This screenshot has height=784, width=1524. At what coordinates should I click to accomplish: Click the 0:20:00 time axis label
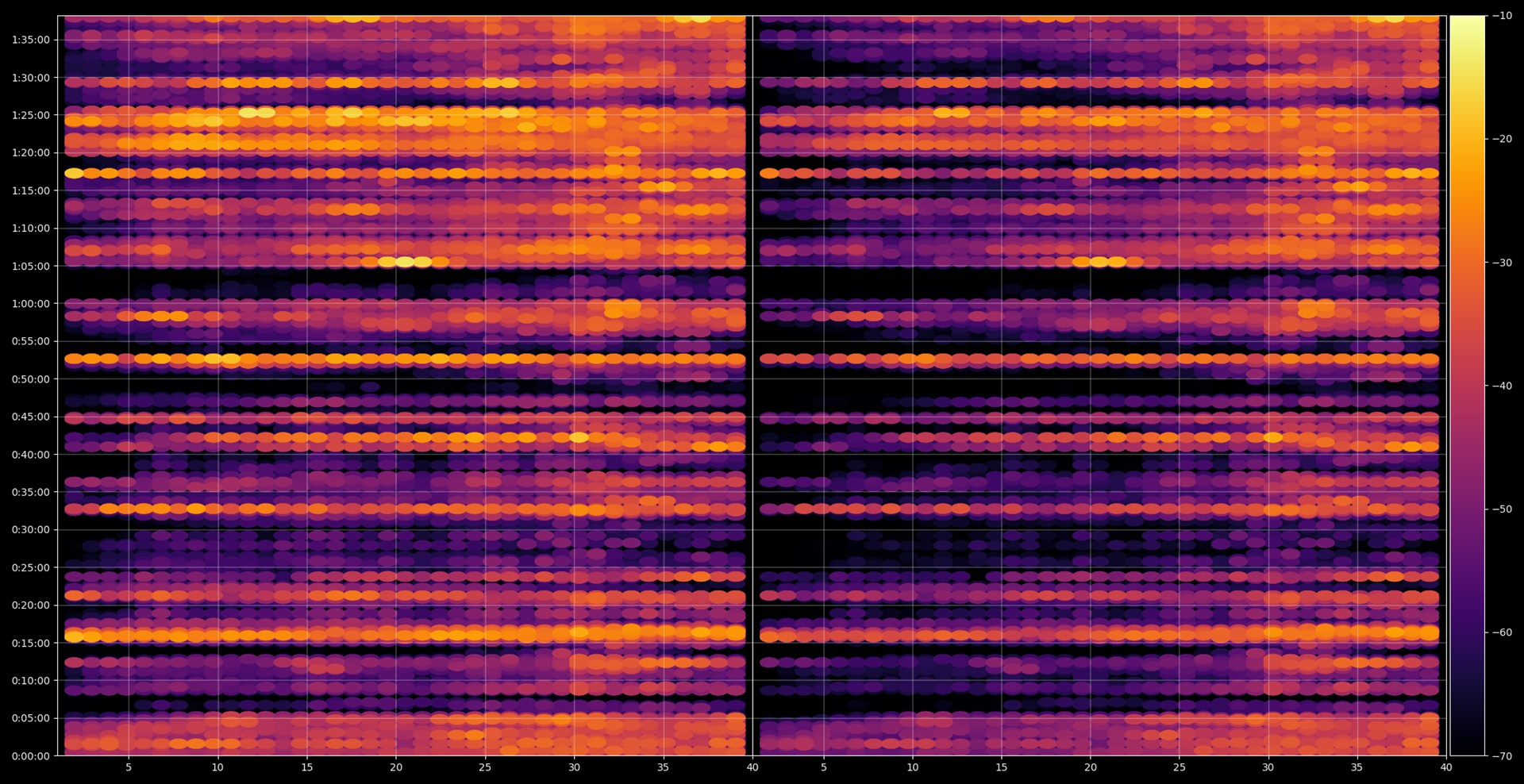click(x=31, y=605)
